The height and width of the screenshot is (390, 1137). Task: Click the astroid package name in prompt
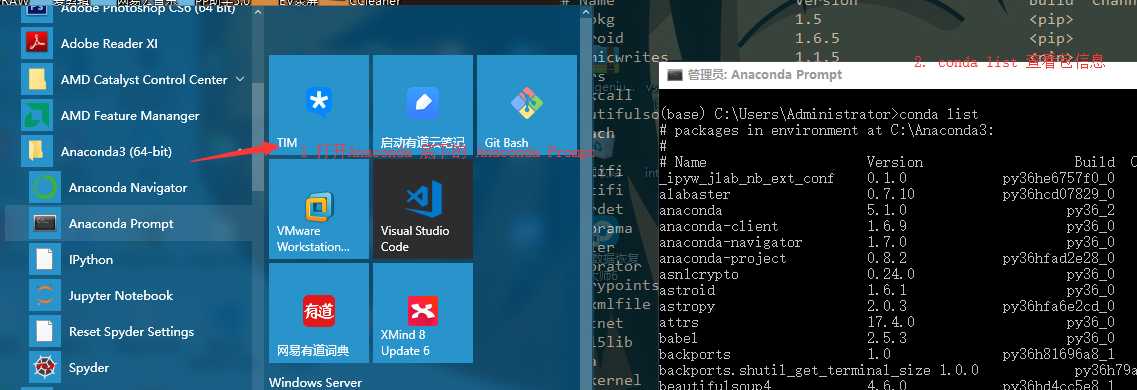click(687, 290)
